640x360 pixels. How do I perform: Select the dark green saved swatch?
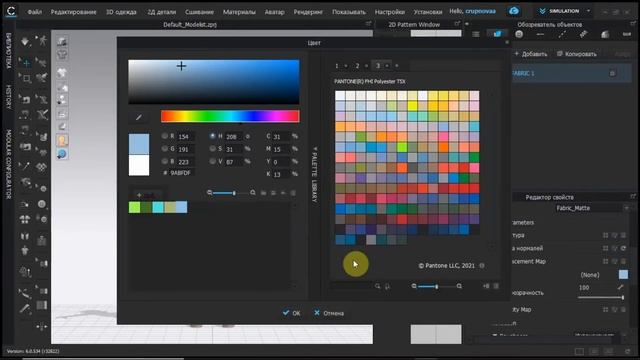[x=146, y=207]
